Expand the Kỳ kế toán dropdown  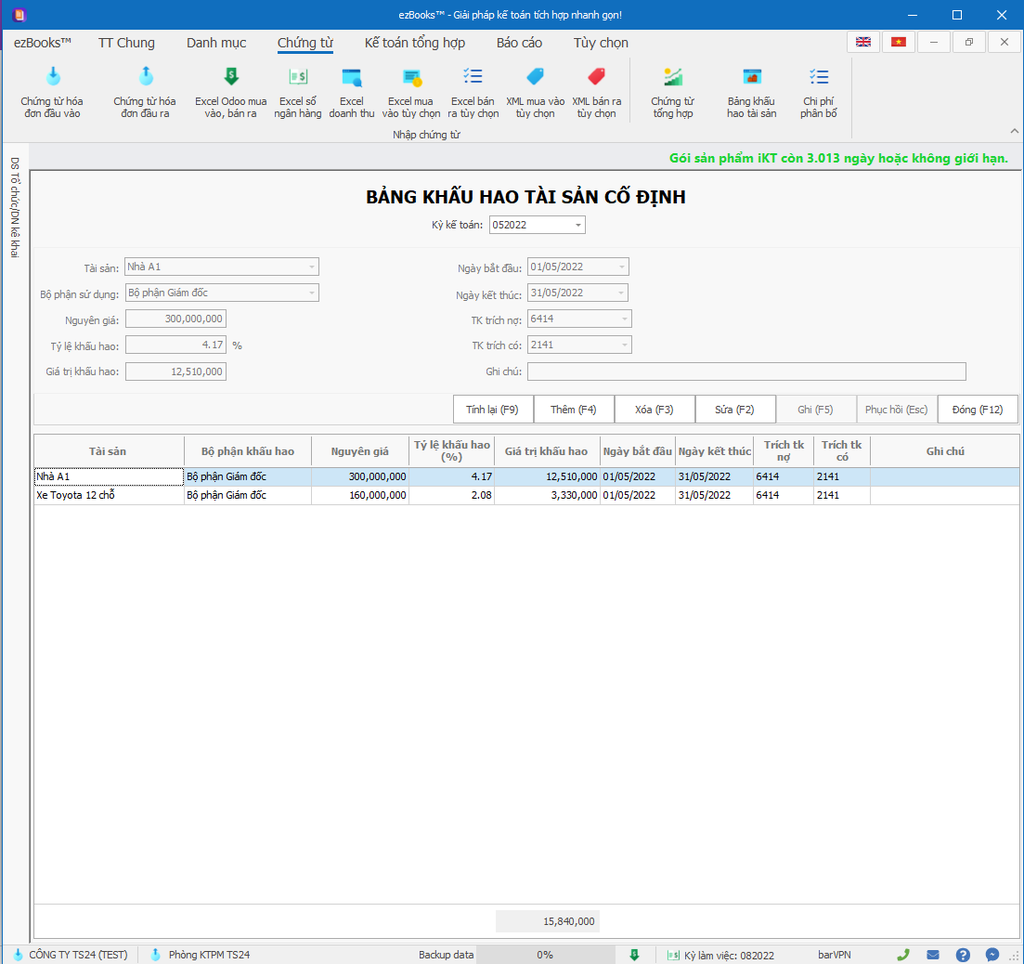(x=578, y=226)
